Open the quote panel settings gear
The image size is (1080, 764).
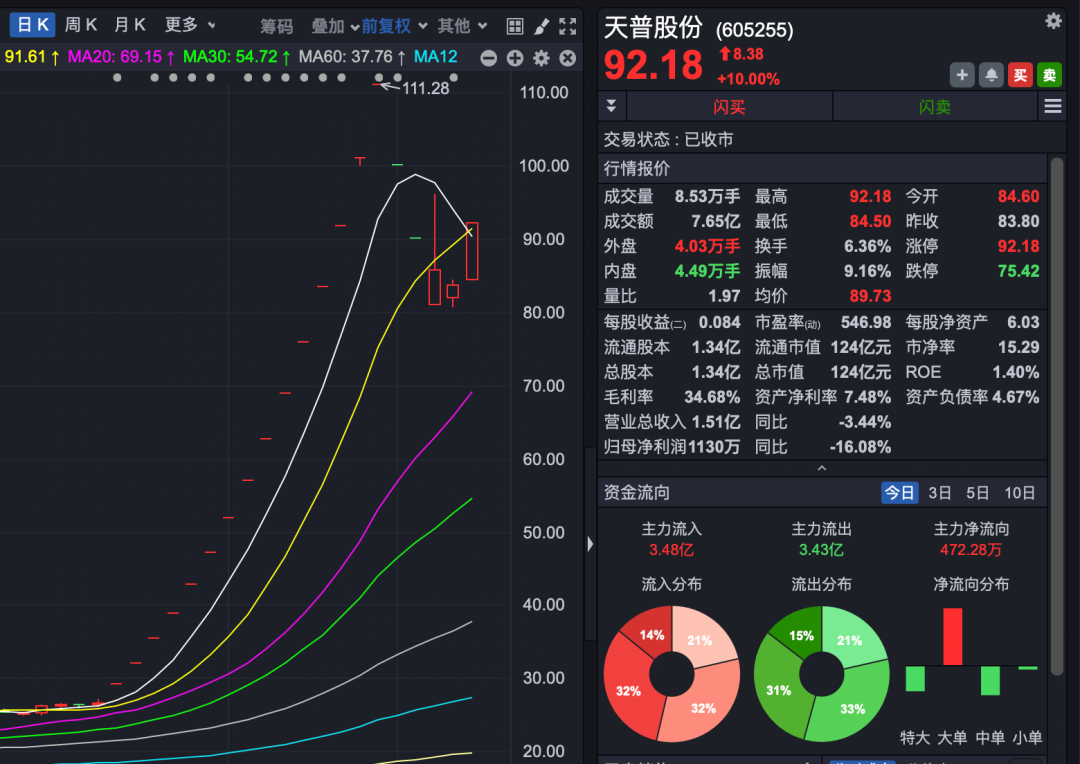[x=1053, y=21]
